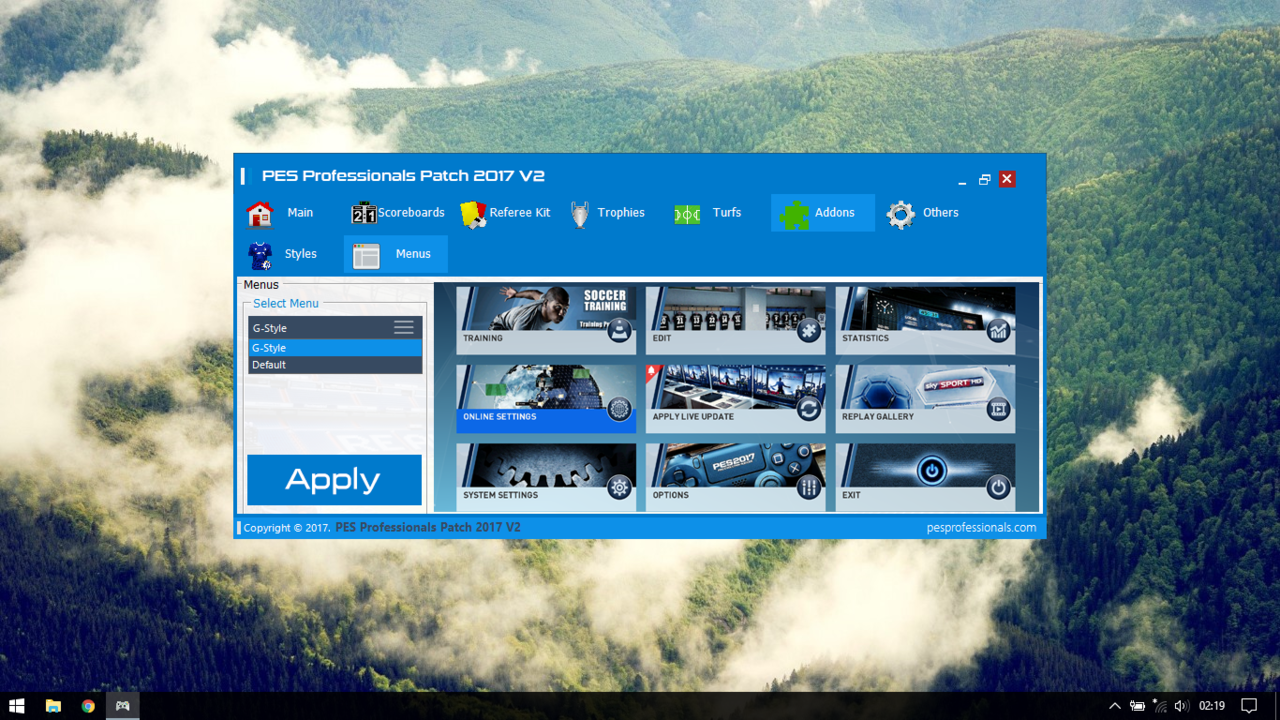Click the Main house icon
The width and height of the screenshot is (1280, 720).
click(260, 214)
